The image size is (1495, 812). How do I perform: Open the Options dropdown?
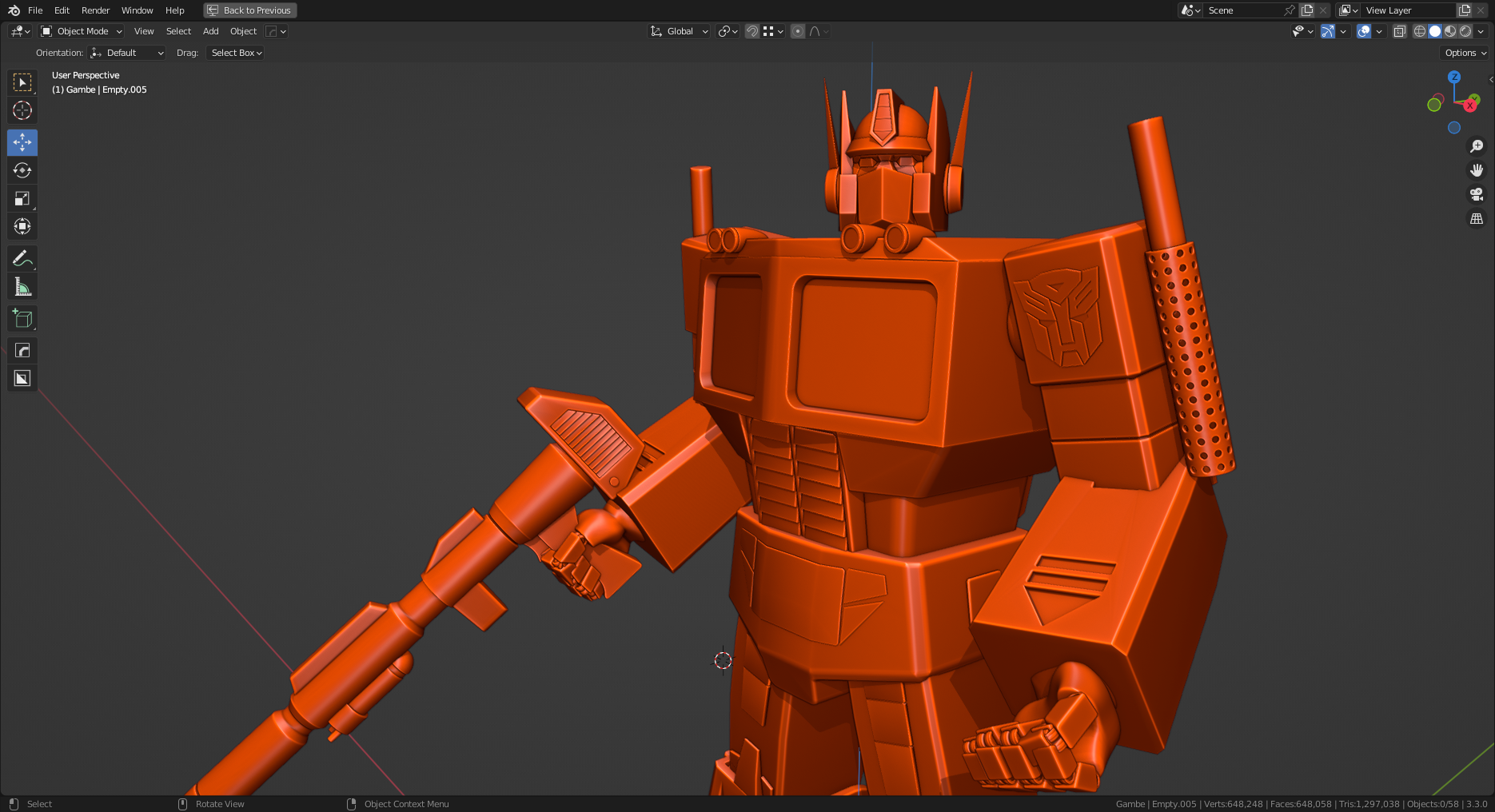[x=1465, y=53]
